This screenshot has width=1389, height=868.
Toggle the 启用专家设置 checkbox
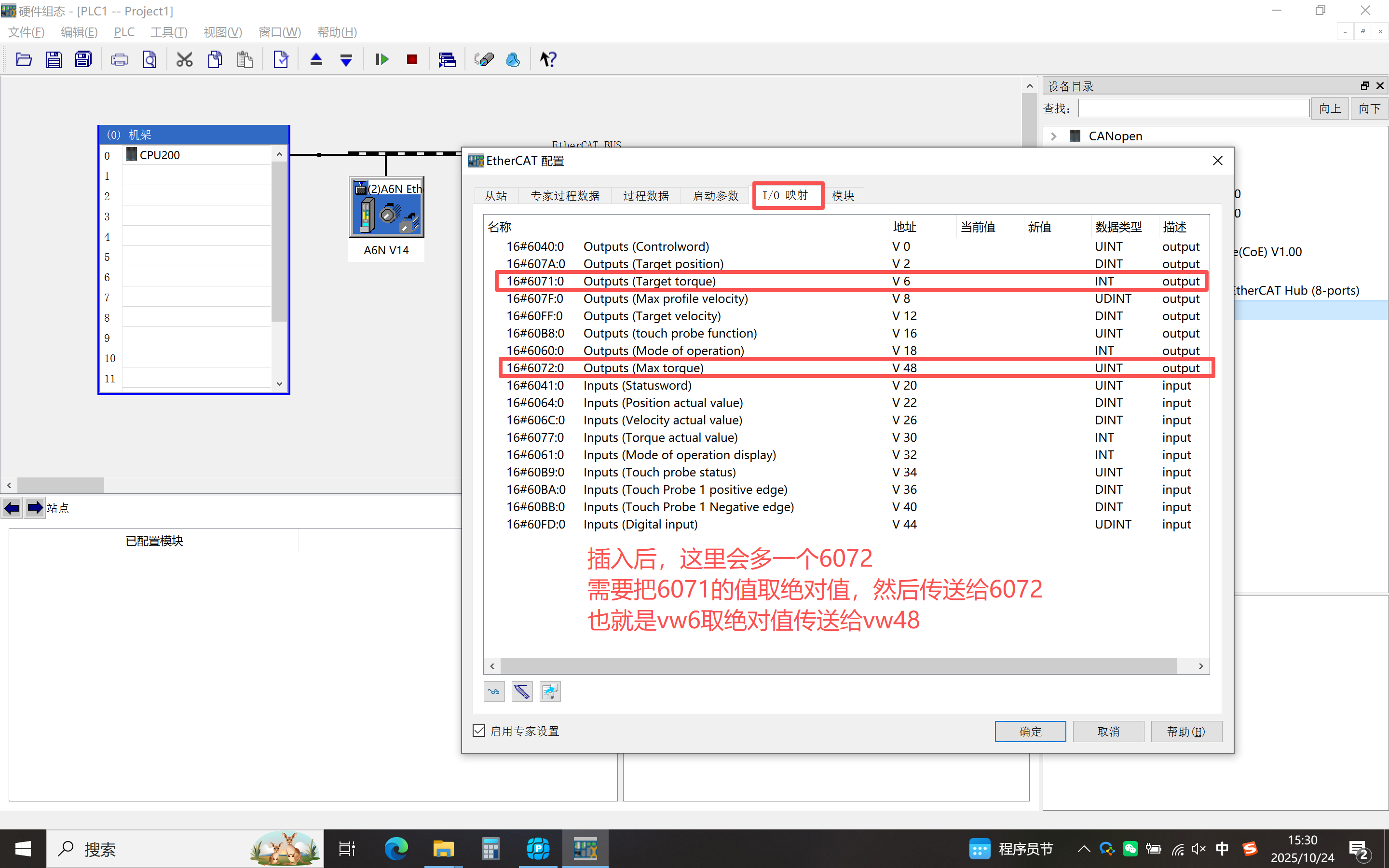(x=479, y=730)
